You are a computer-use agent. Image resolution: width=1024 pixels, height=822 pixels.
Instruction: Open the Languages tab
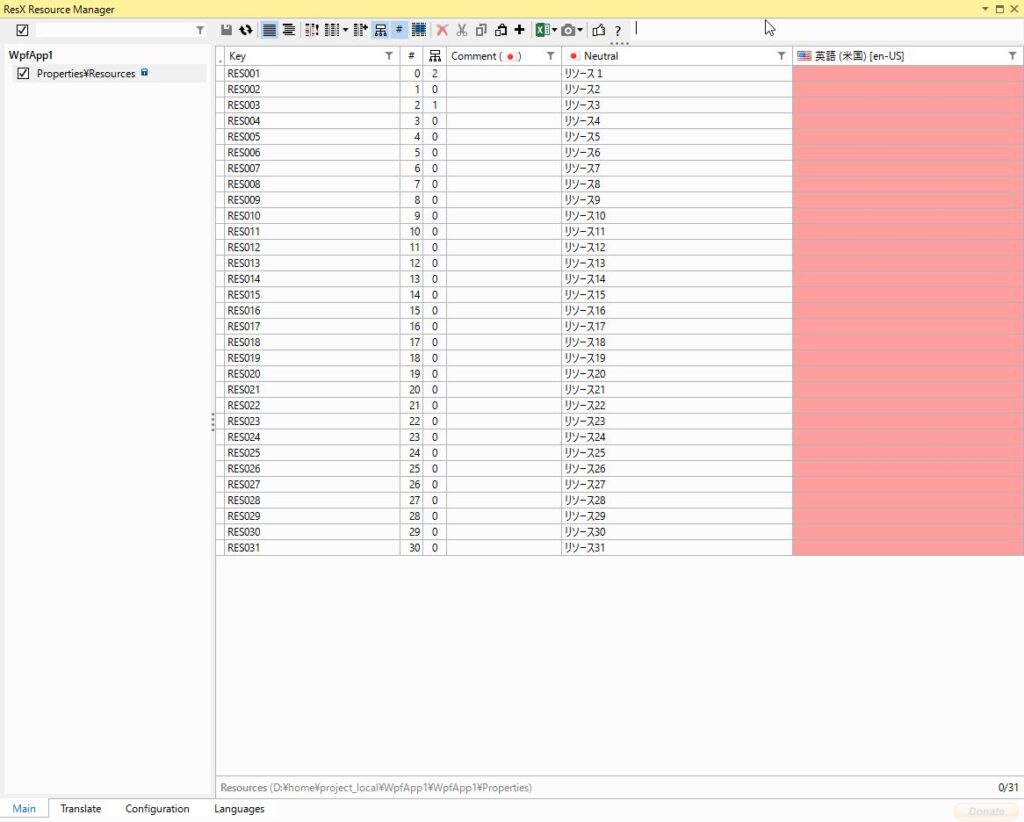(x=239, y=808)
